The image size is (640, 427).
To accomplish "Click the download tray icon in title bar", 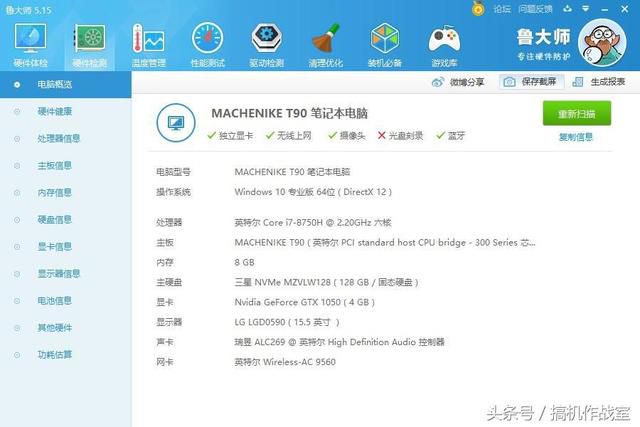I will pos(567,9).
